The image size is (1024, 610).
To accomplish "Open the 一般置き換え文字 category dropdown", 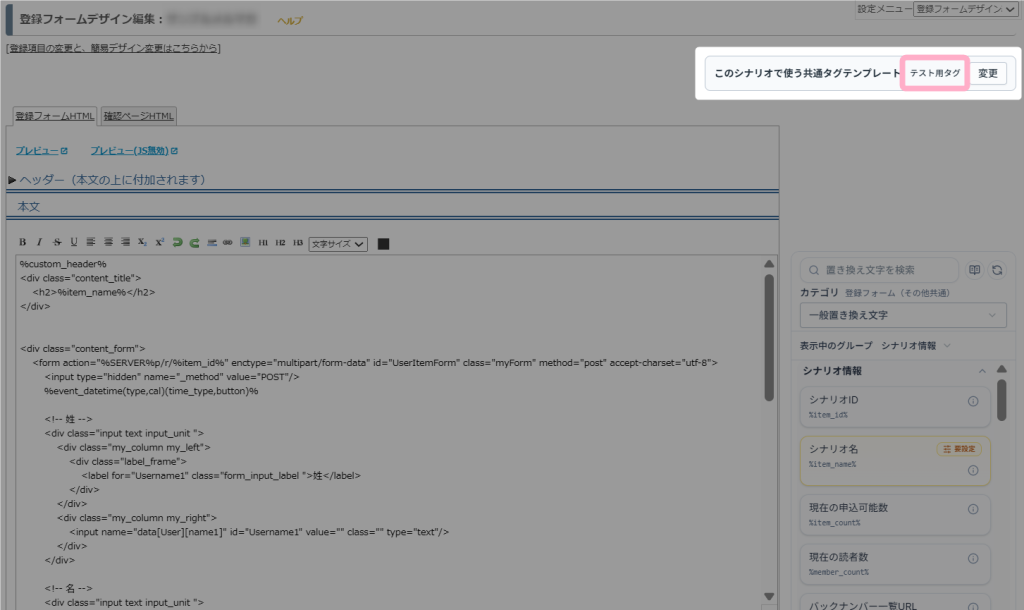I will click(x=903, y=315).
